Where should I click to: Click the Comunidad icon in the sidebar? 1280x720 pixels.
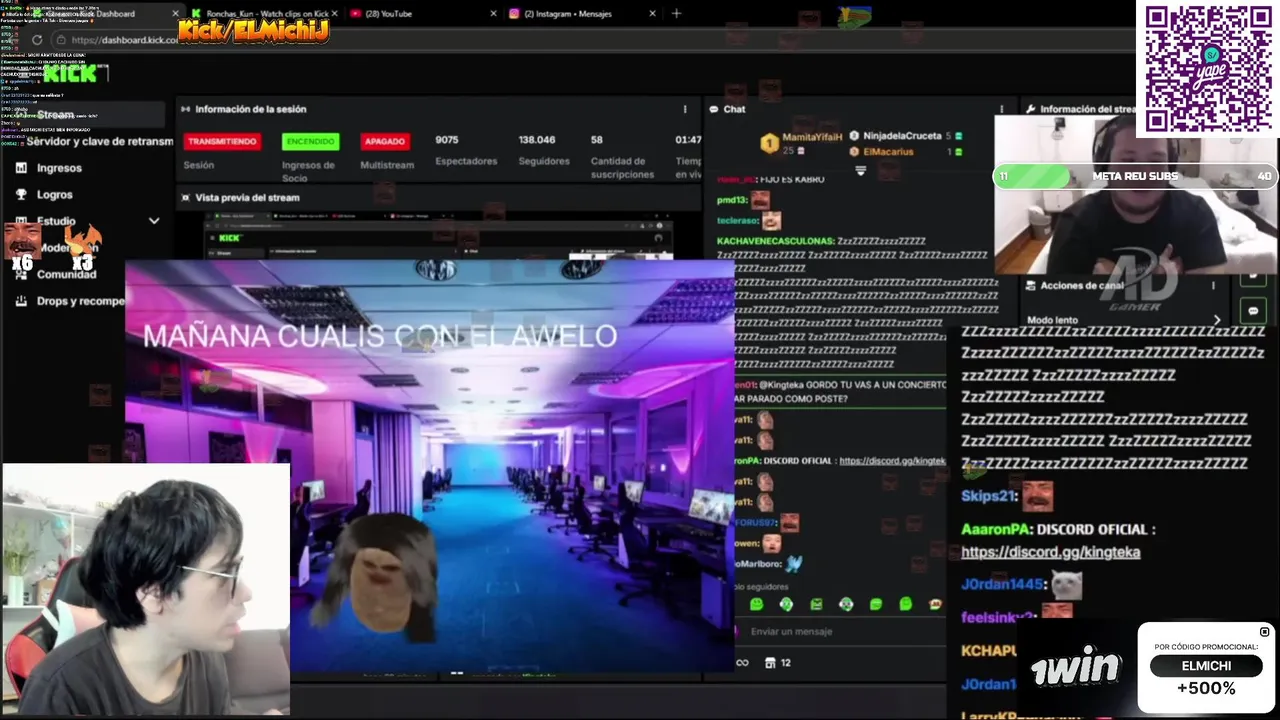point(21,273)
